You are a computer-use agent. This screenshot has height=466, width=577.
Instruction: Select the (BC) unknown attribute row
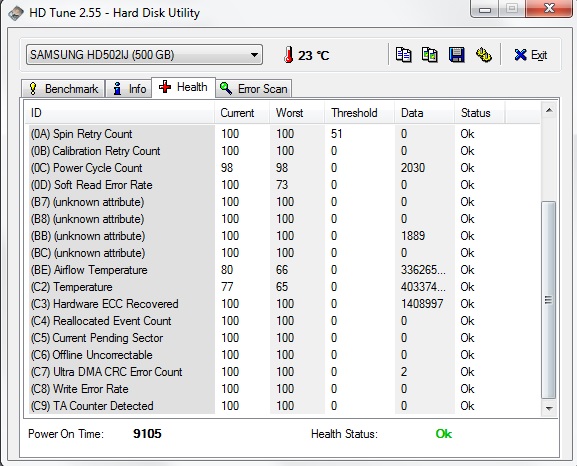(x=283, y=253)
